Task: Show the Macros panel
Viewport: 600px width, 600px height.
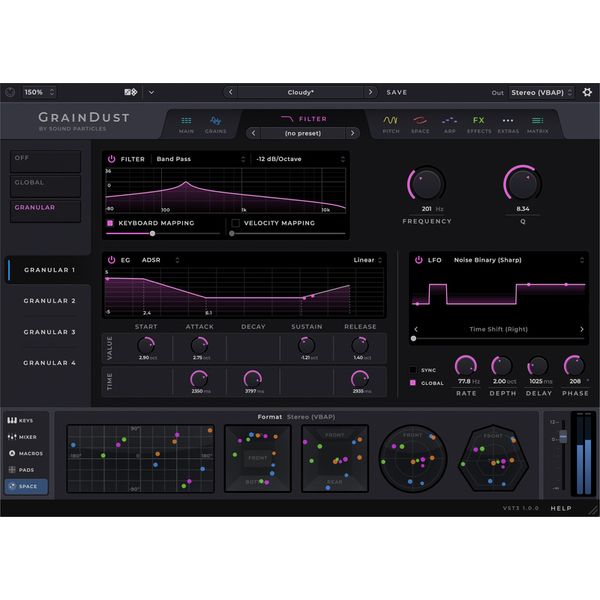Action: coord(26,453)
